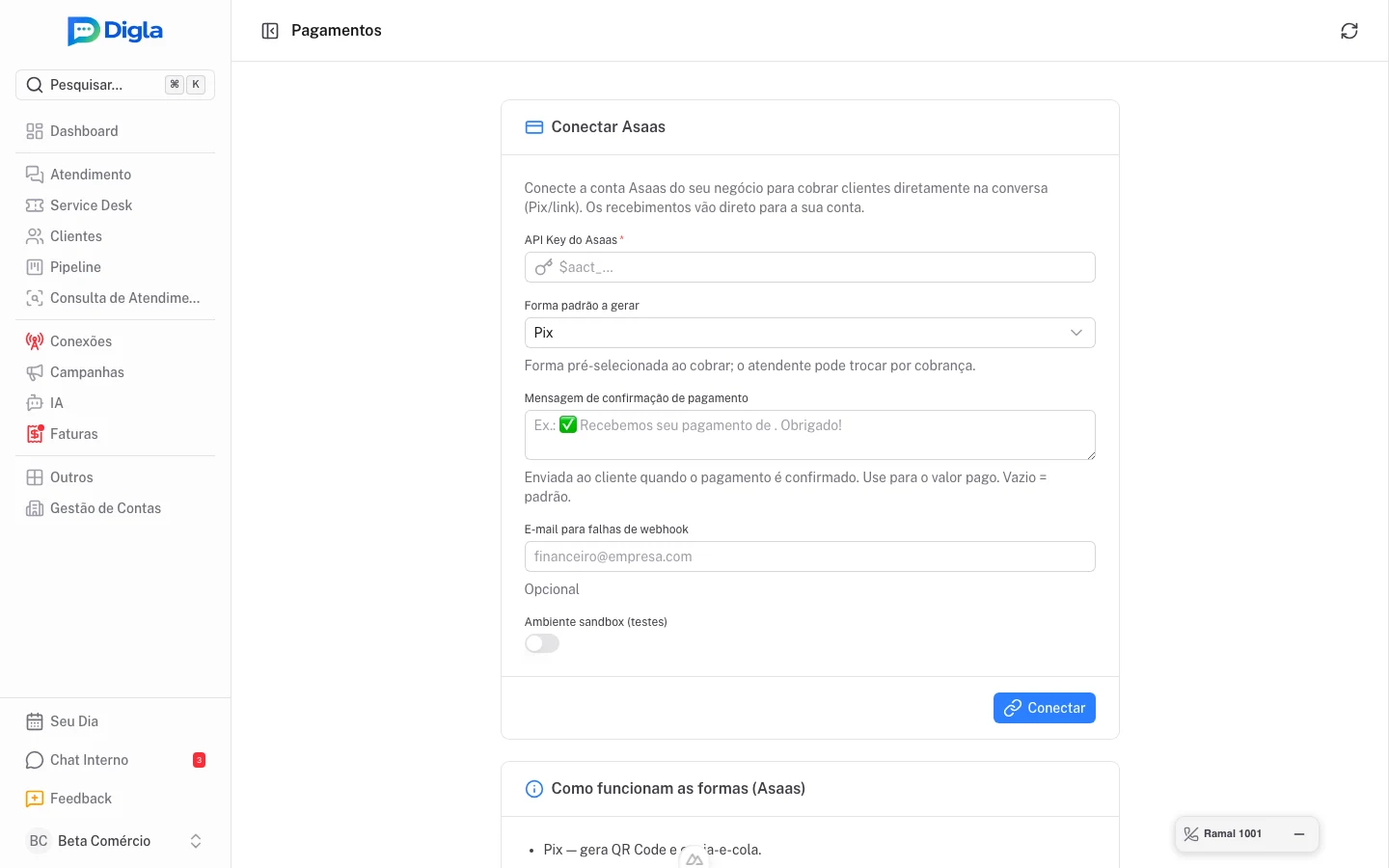Screen dimensions: 1389x868
Task: Click the API Key do Asaas field
Action: tap(809, 267)
